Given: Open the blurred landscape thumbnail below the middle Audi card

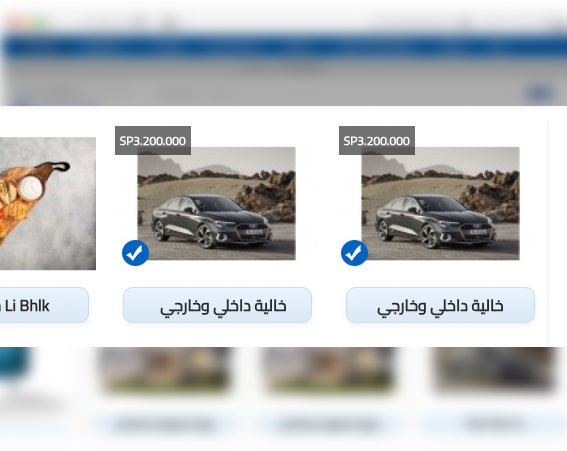Looking at the screenshot, I should (x=165, y=370).
